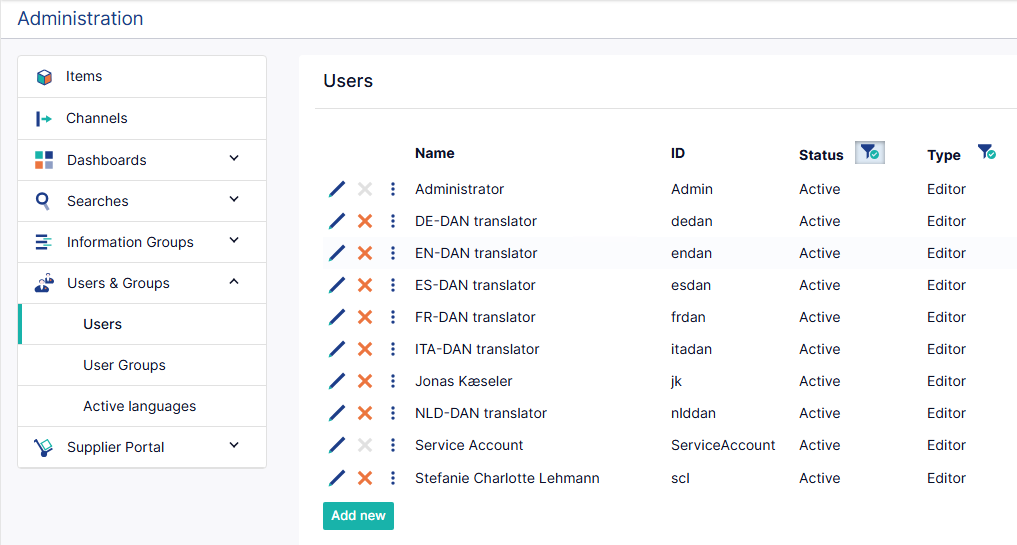The width and height of the screenshot is (1017, 545).
Task: Click the name 'Jonas Kæseler'
Action: pos(464,381)
